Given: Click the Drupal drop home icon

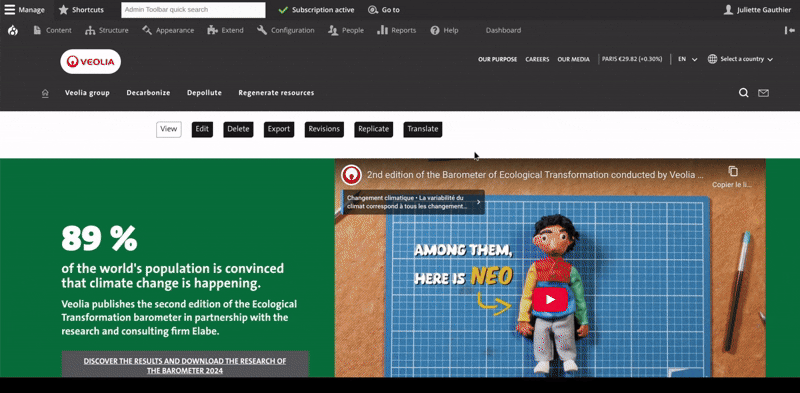Looking at the screenshot, I should click(x=13, y=31).
